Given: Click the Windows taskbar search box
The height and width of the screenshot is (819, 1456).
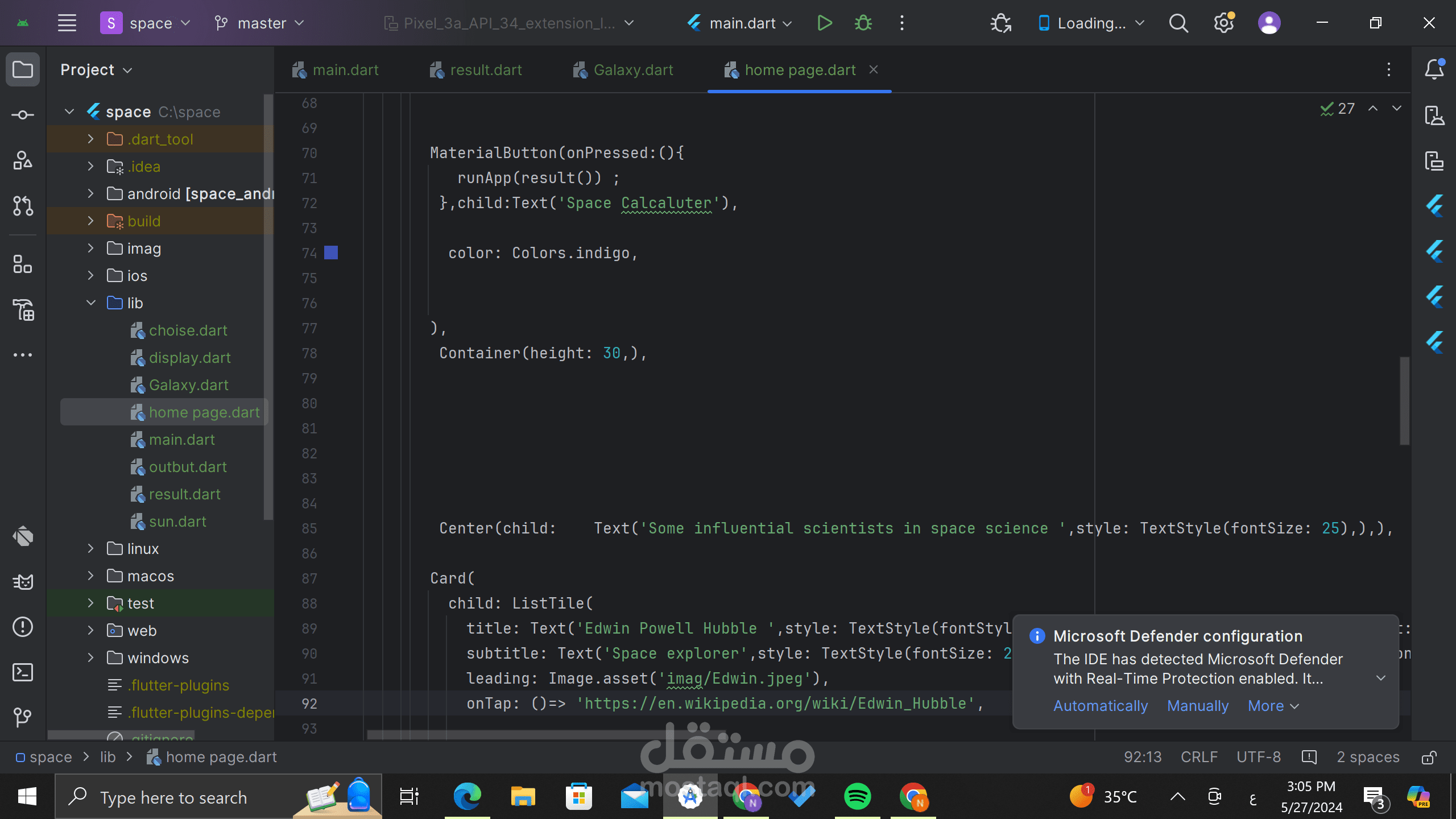Looking at the screenshot, I should 218,797.
